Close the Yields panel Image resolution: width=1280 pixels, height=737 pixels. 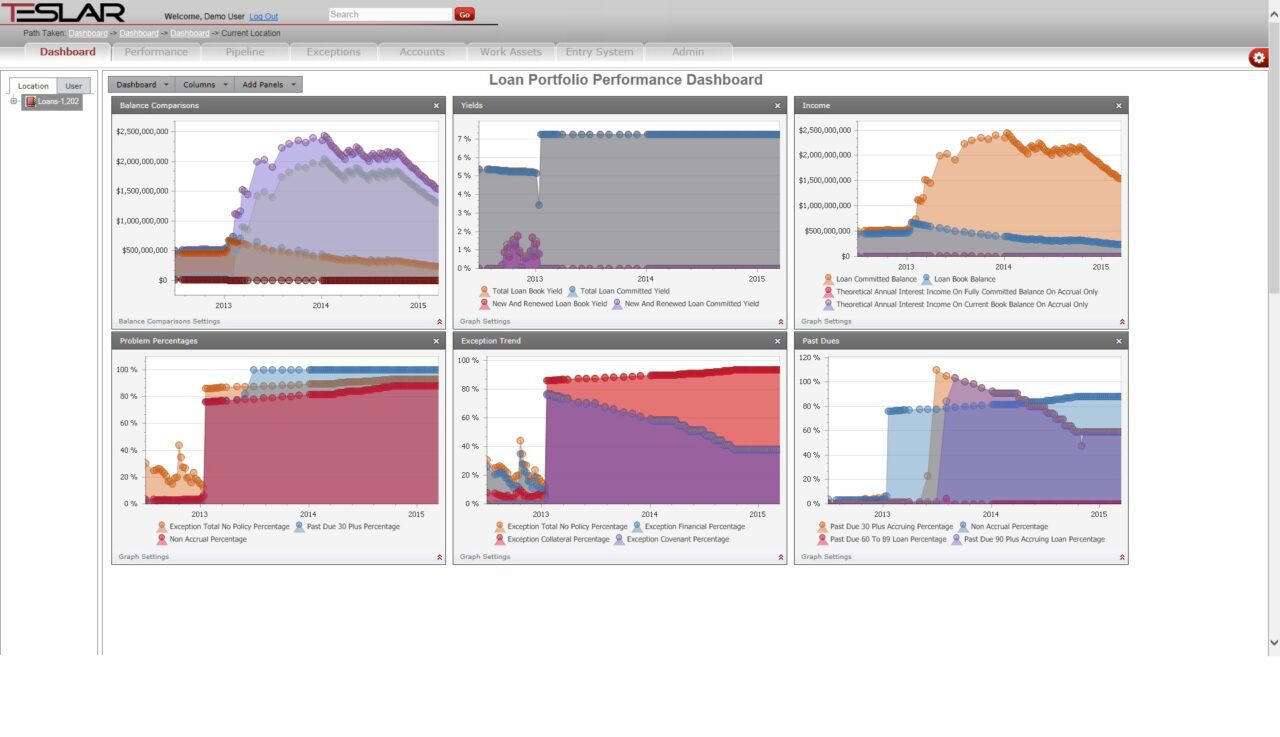pos(777,105)
